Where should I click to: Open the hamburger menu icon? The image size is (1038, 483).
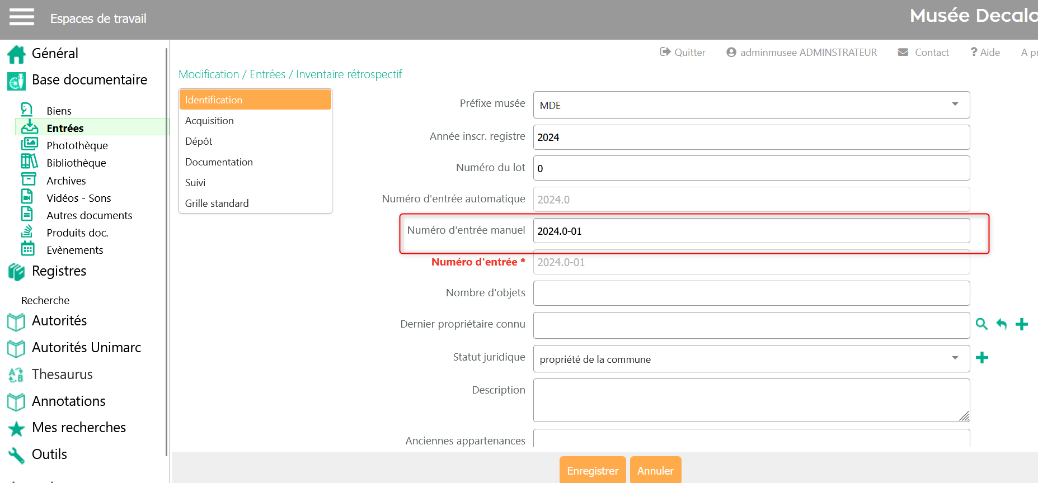point(22,17)
